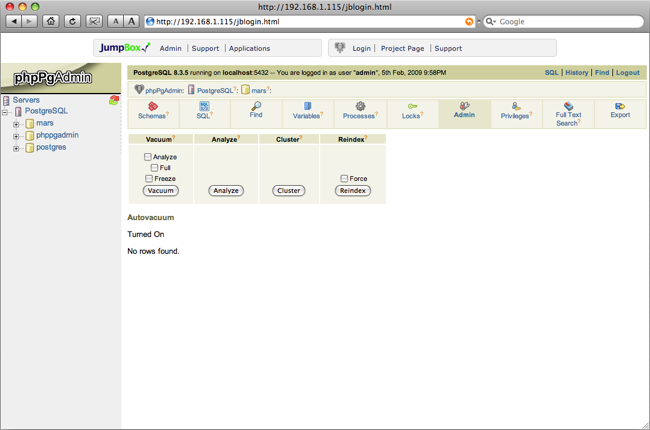The image size is (650, 430).
Task: Click the Vacuum button
Action: 160,190
